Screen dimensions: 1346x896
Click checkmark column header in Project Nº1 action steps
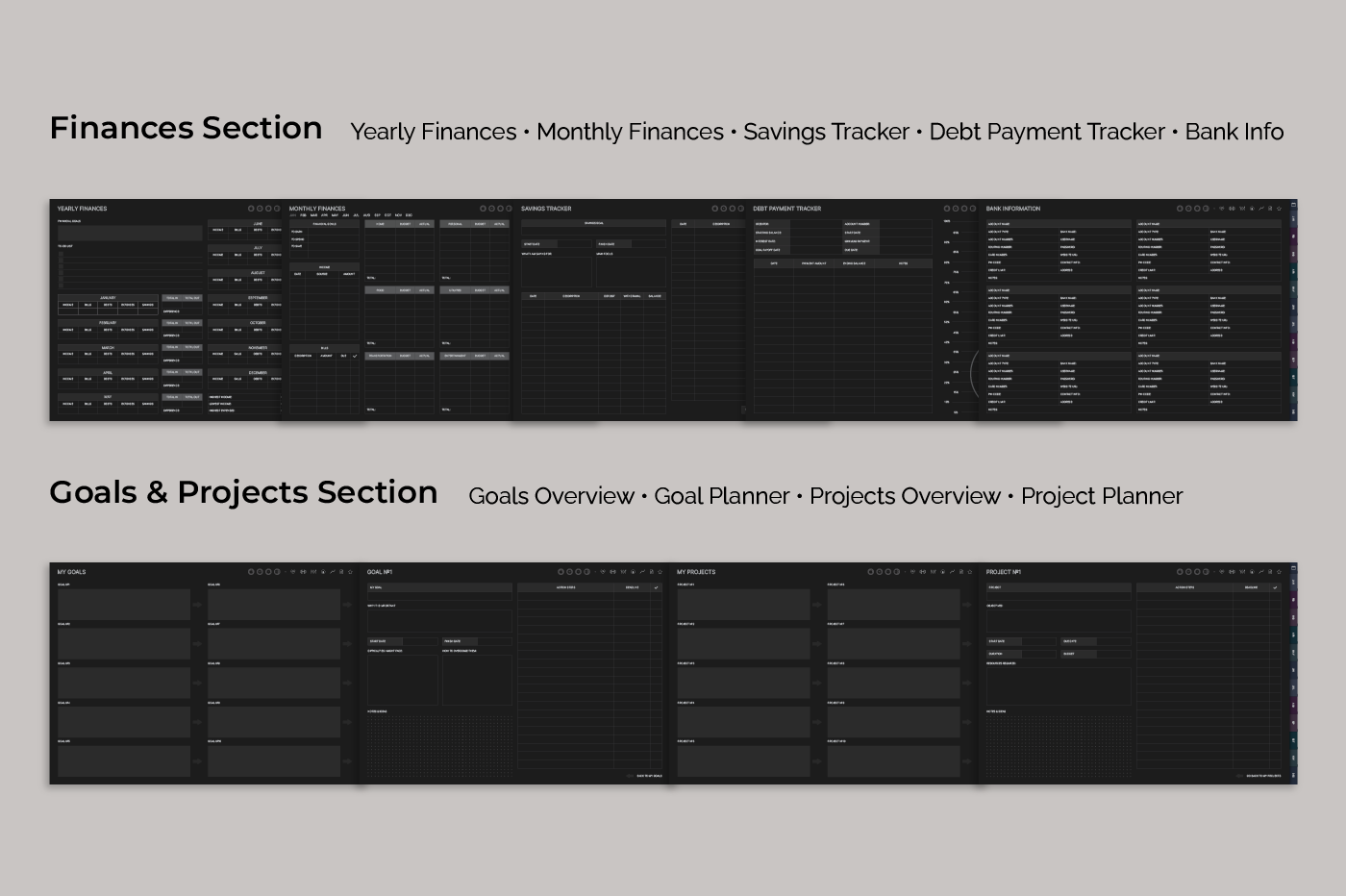click(1275, 587)
